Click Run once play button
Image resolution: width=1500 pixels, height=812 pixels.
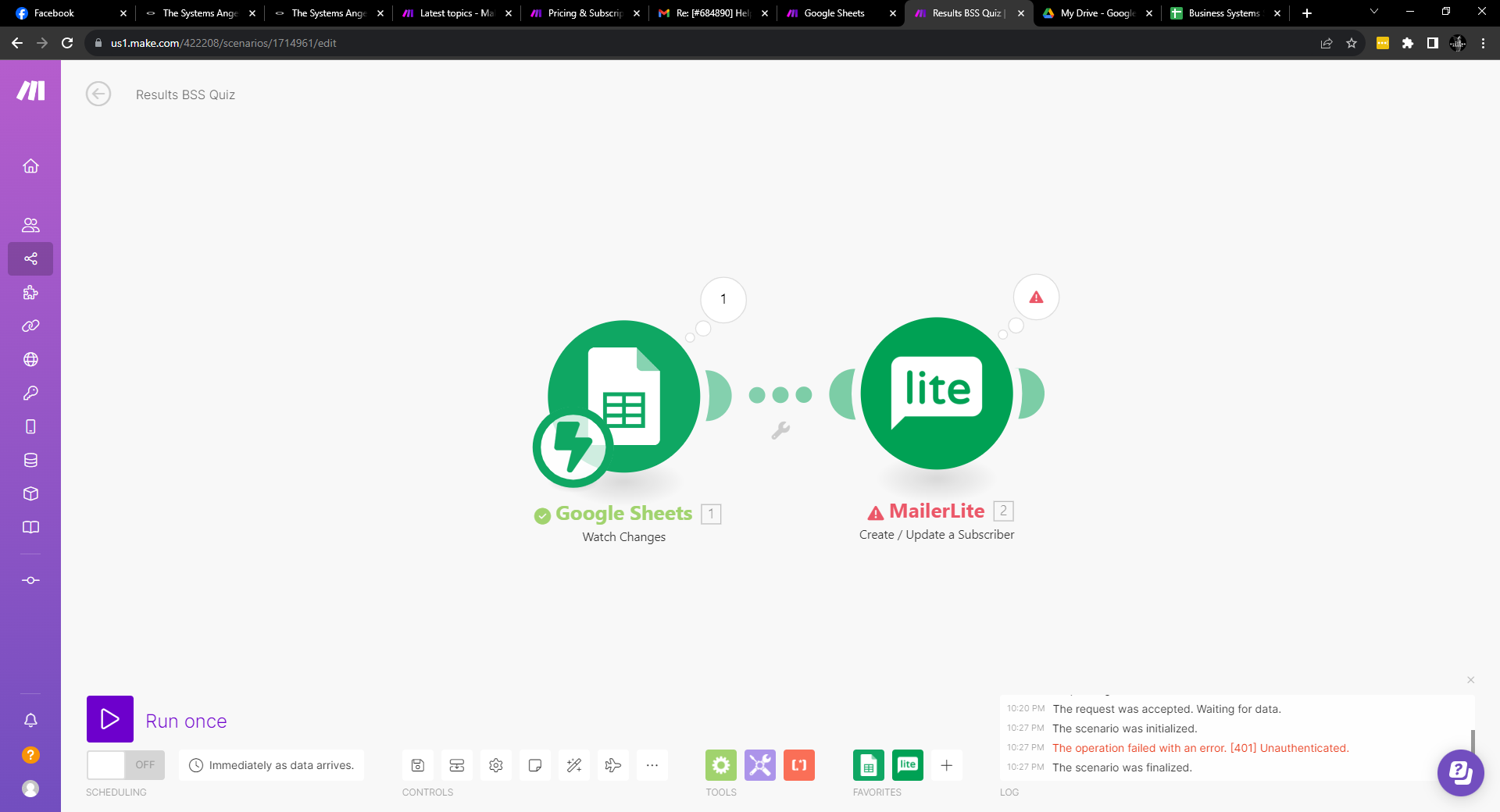pos(110,719)
